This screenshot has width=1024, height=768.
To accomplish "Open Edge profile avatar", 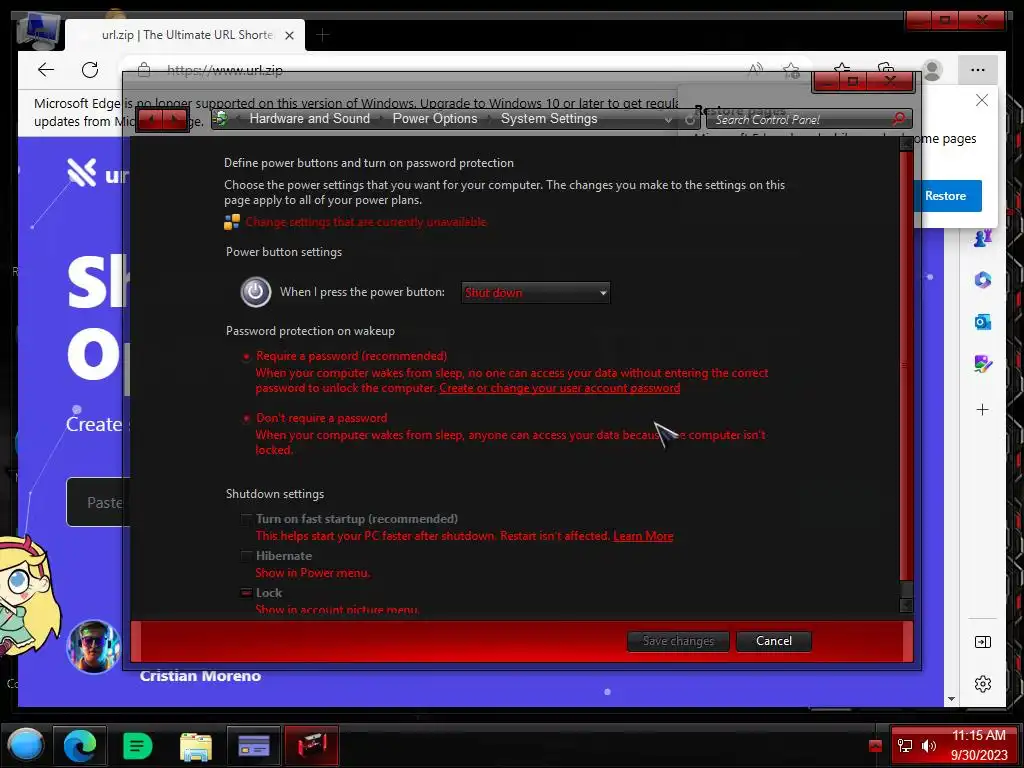I will point(932,70).
